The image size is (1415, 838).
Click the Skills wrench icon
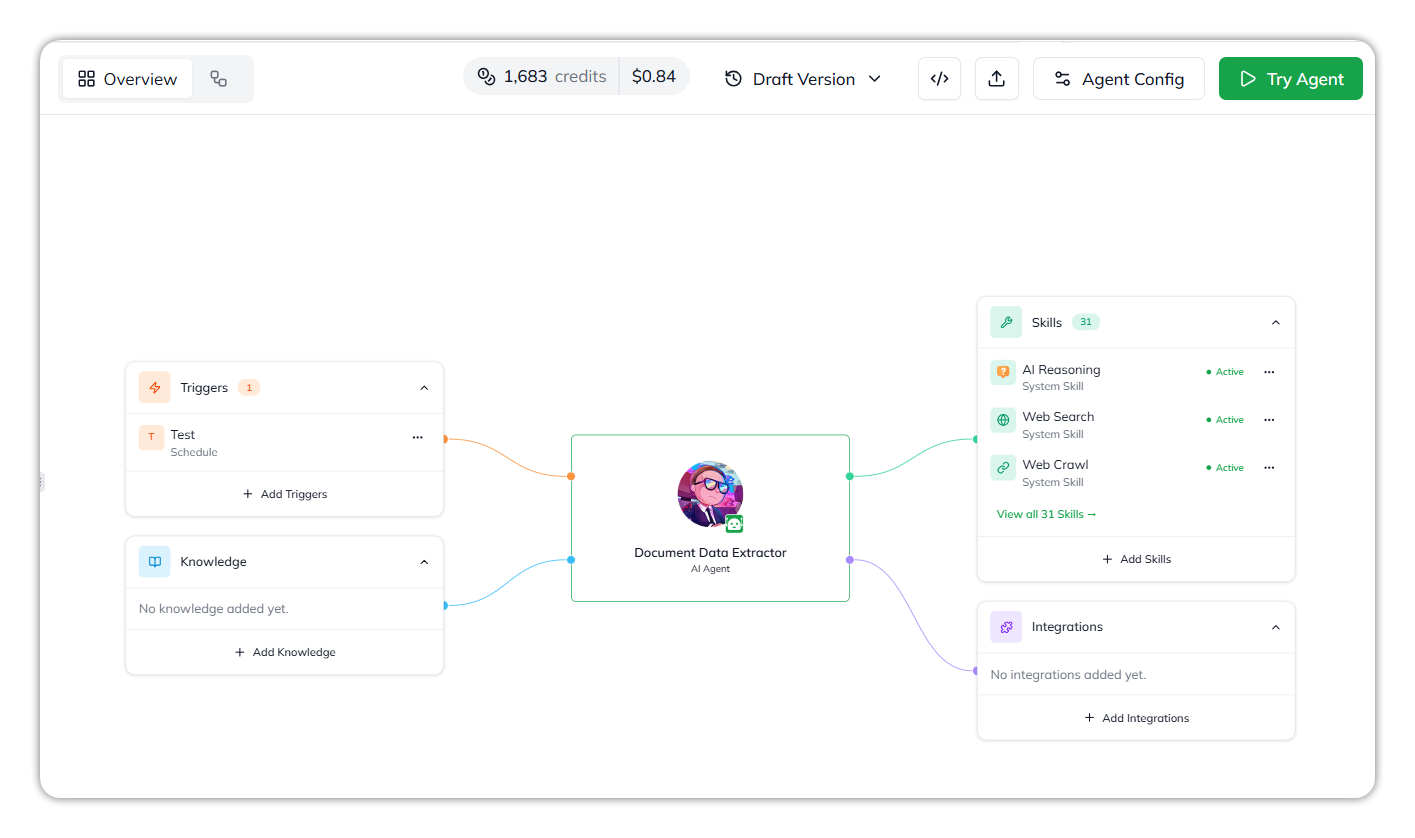[x=1006, y=322]
